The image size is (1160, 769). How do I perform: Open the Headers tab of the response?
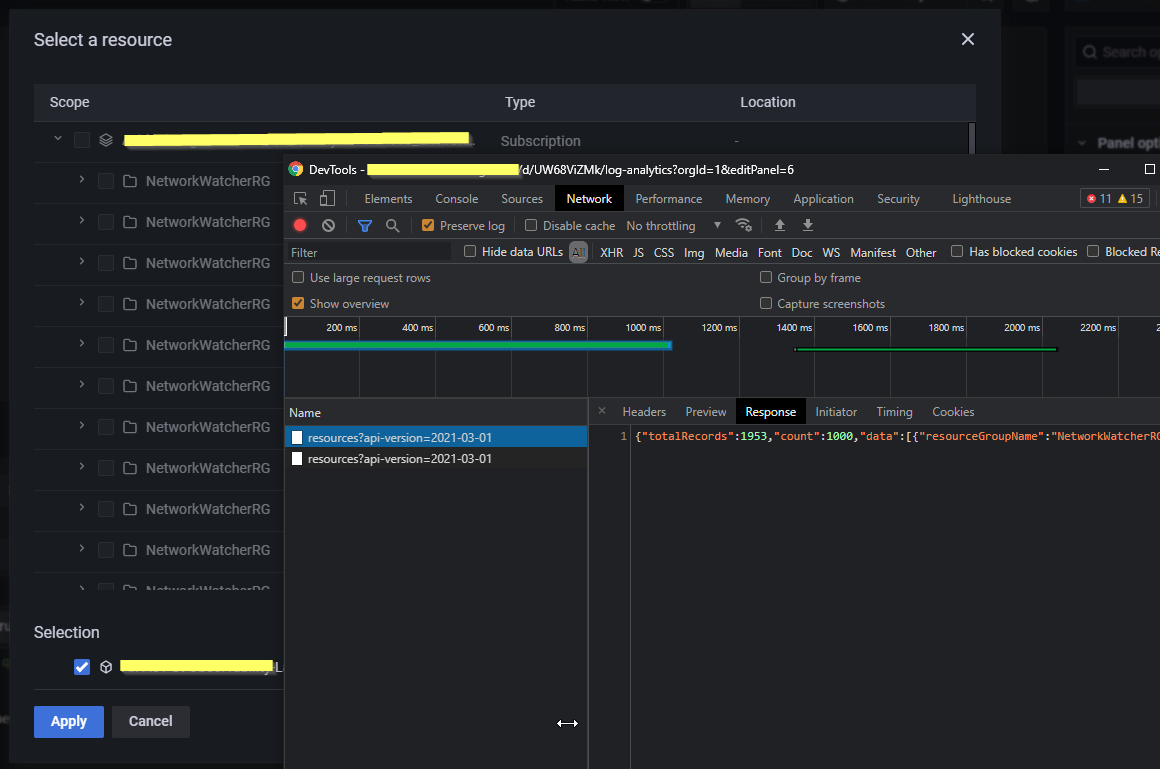[644, 411]
